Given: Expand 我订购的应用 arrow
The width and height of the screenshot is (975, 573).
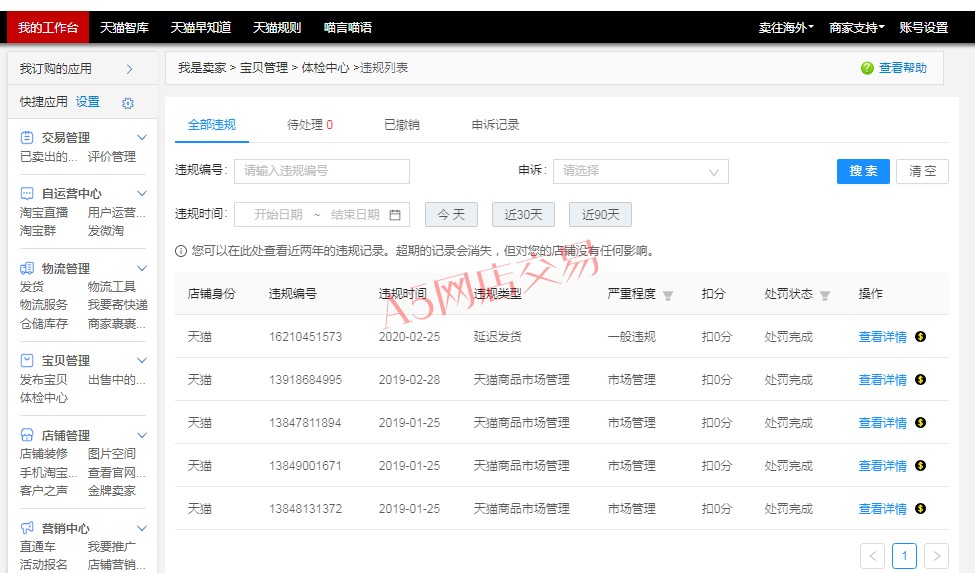Looking at the screenshot, I should click(x=129, y=69).
